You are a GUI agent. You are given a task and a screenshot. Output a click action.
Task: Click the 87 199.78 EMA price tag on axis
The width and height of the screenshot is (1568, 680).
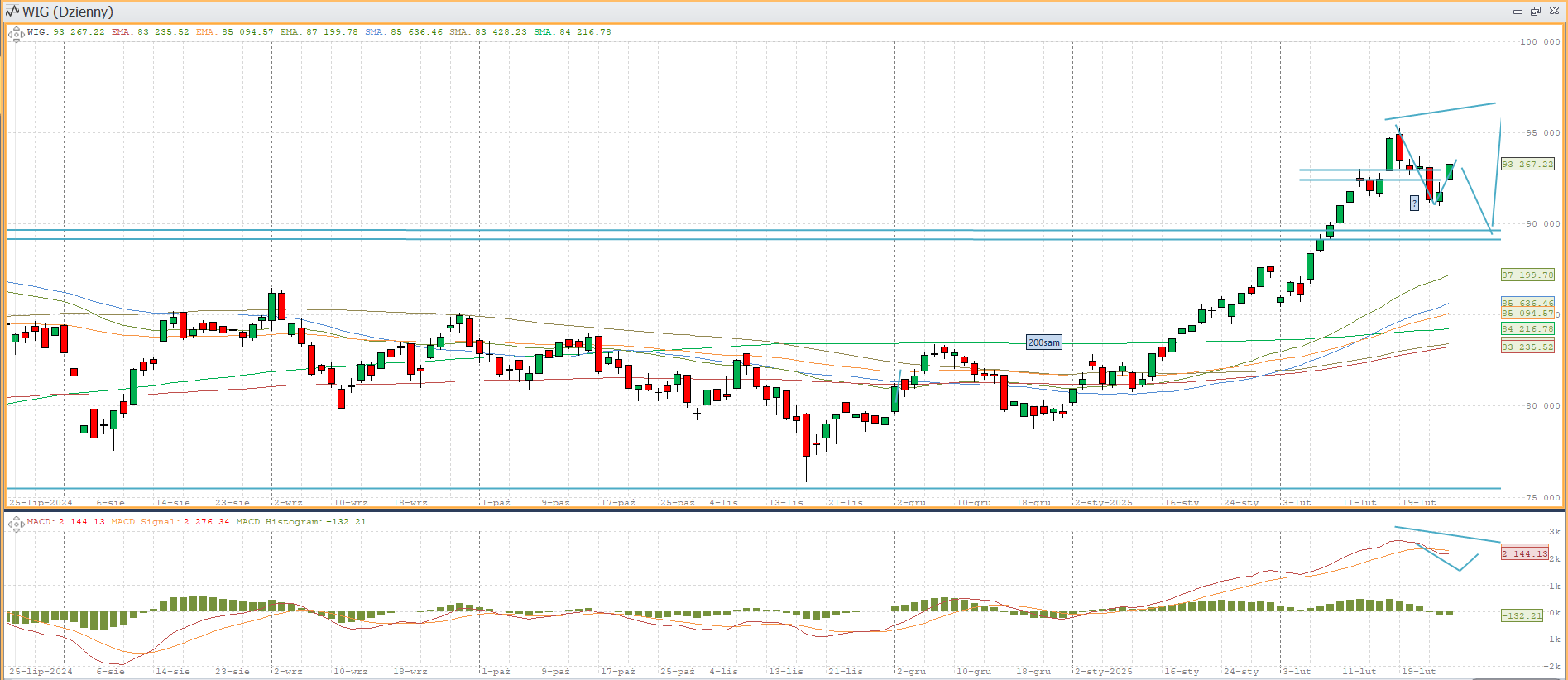point(1527,275)
